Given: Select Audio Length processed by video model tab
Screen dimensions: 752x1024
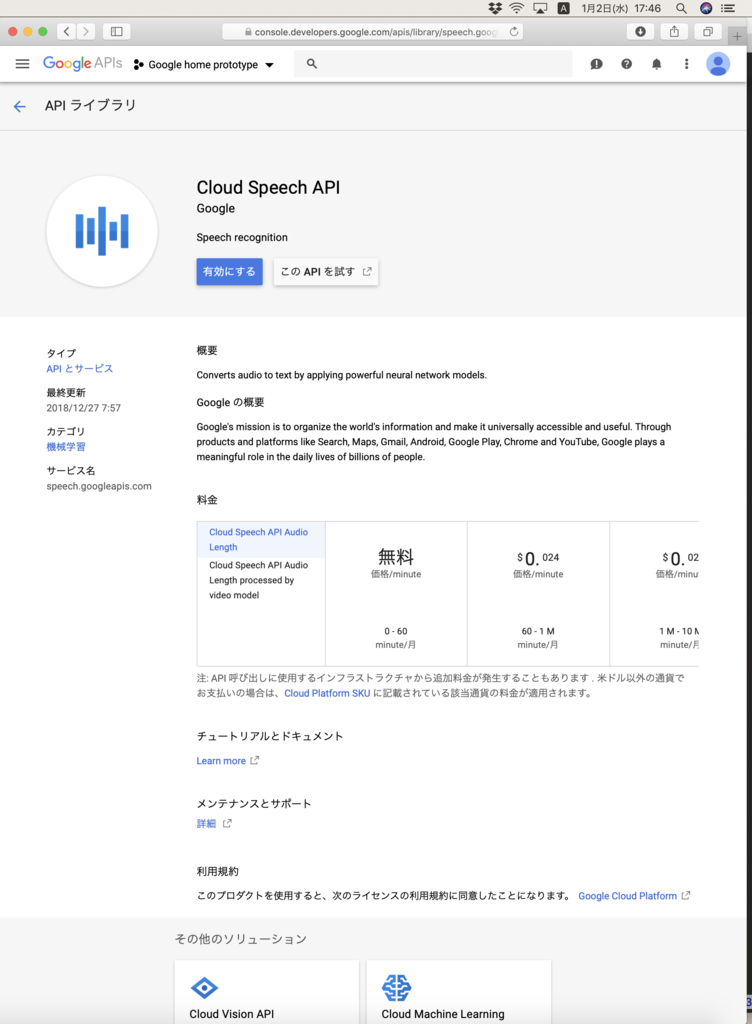Looking at the screenshot, I should (x=261, y=580).
